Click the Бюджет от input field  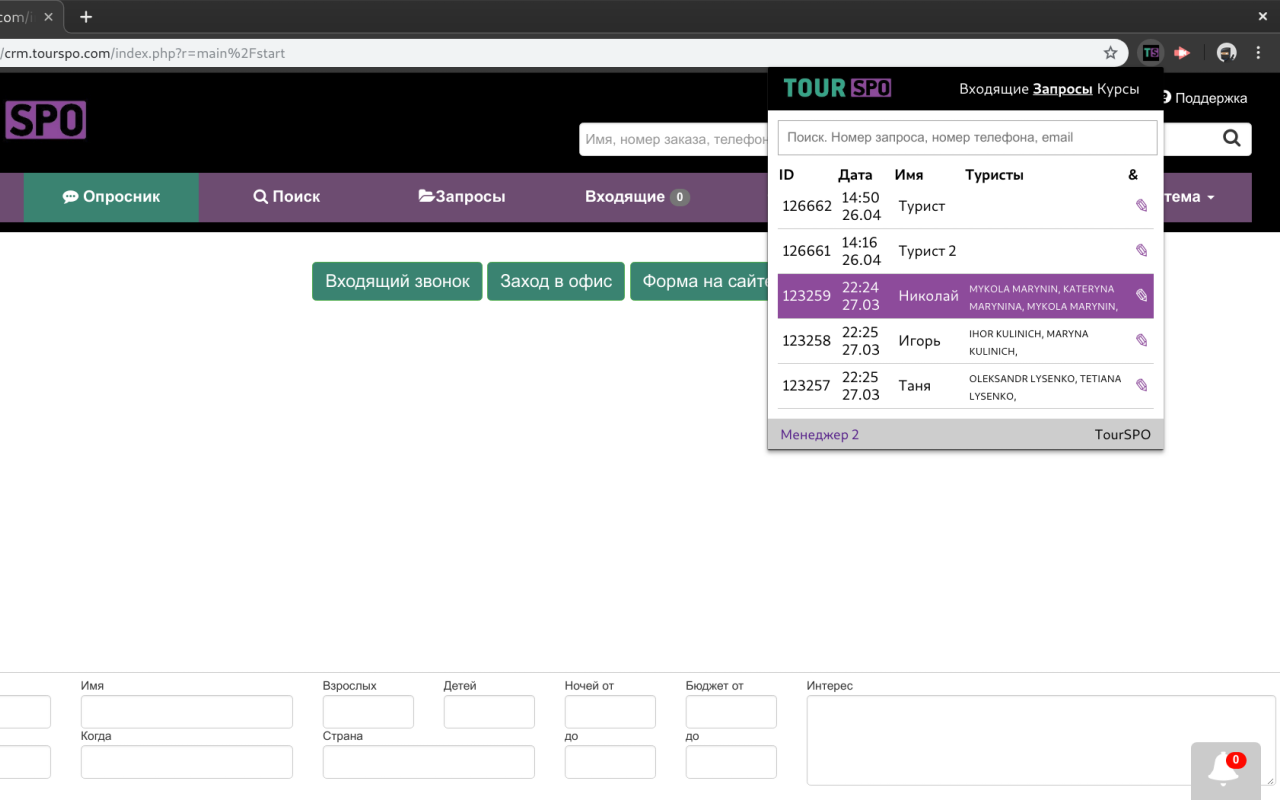pos(731,712)
